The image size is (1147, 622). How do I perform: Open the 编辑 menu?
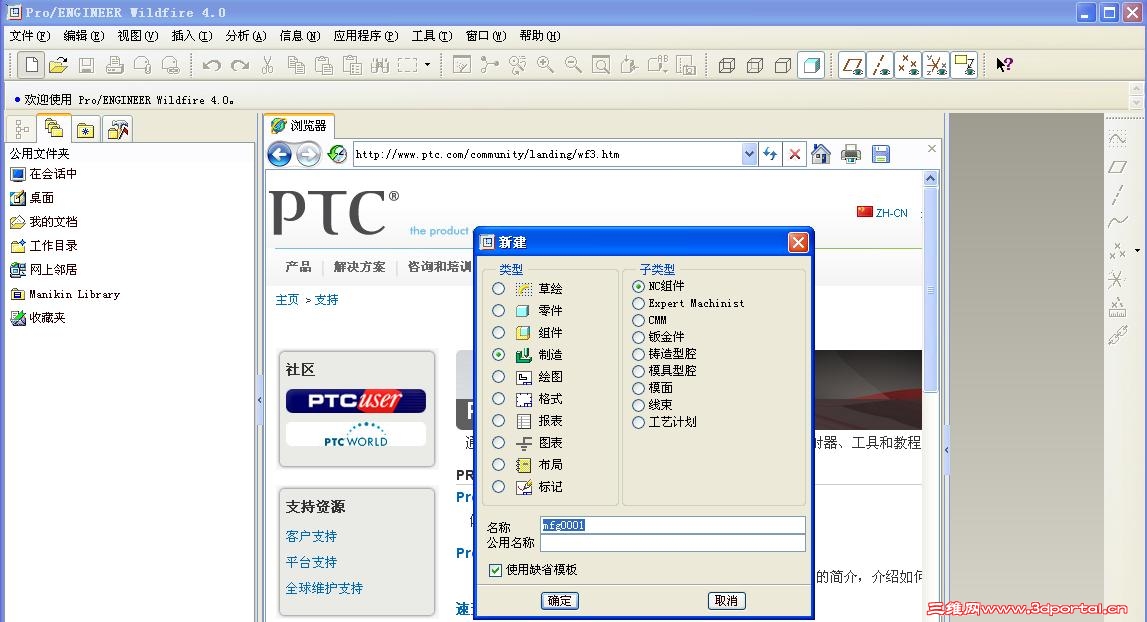83,36
